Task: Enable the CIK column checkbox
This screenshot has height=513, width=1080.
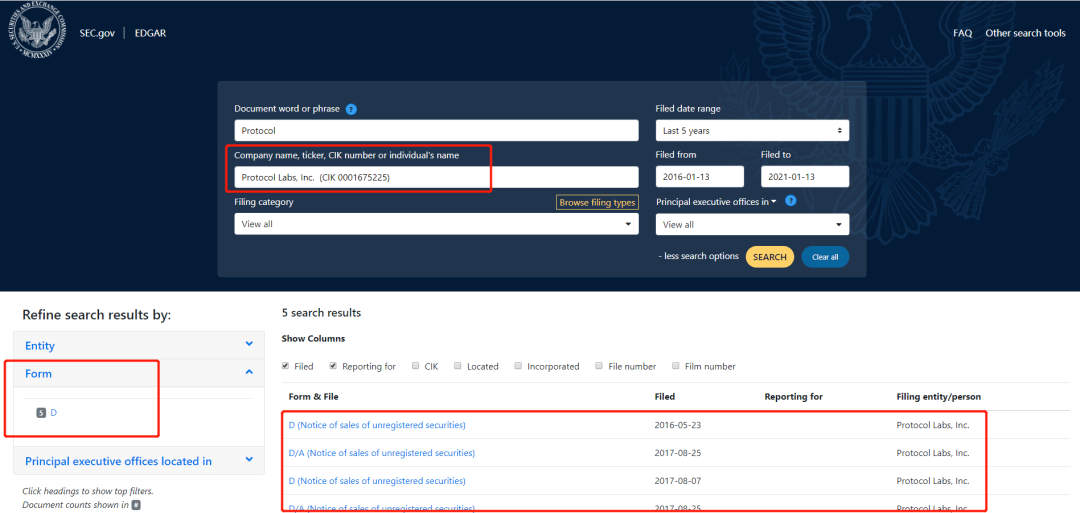Action: pos(415,366)
